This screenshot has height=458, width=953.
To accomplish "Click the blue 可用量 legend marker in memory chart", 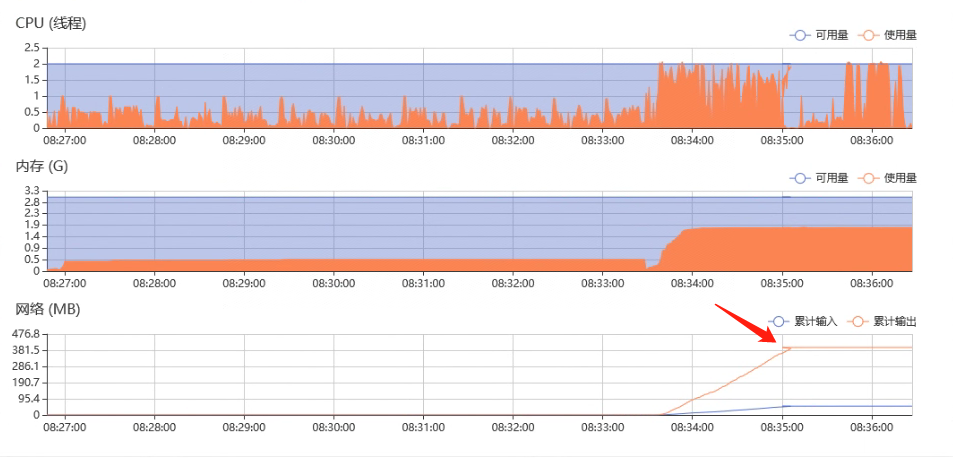I will (799, 178).
